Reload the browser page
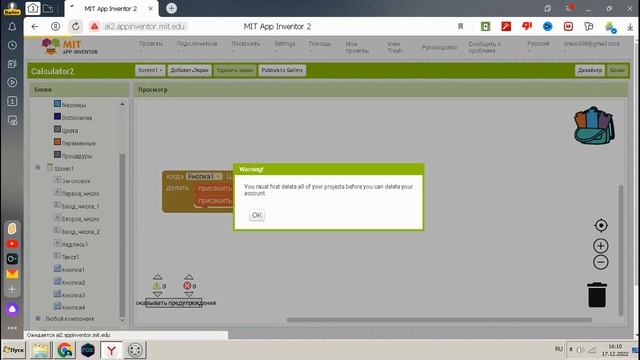 (x=76, y=27)
